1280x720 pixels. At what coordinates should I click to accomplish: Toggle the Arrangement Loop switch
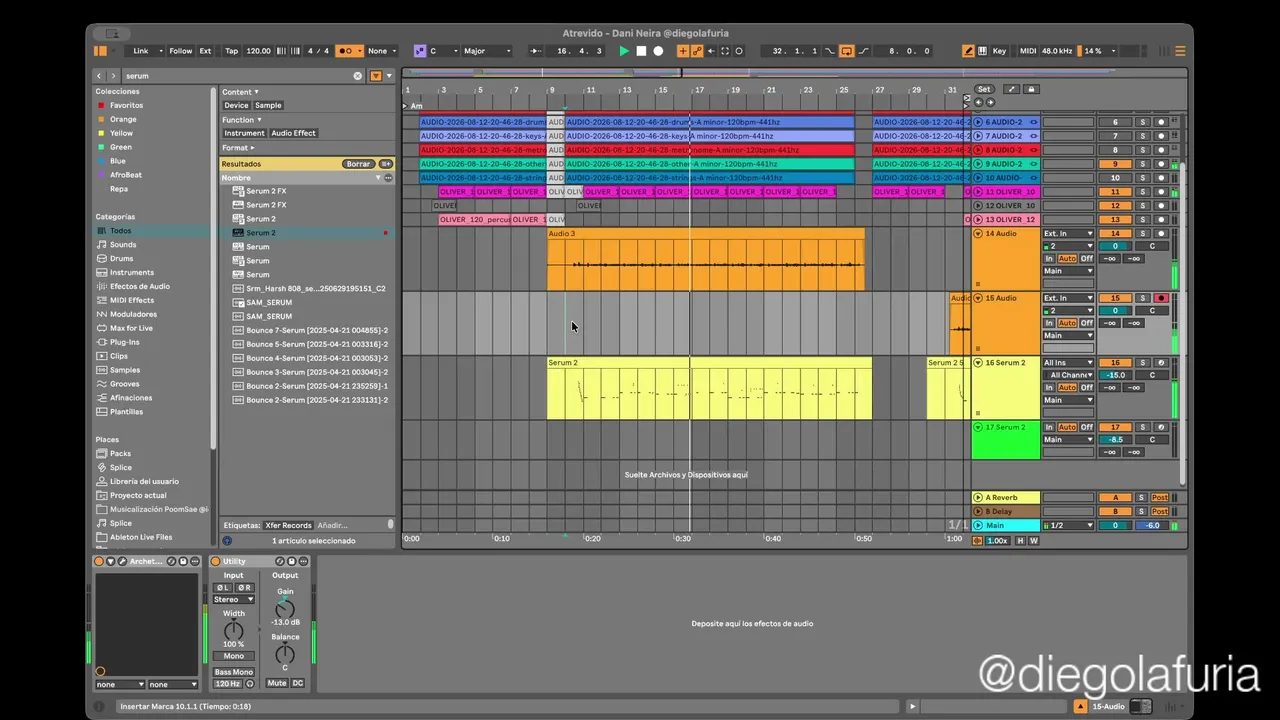coord(847,51)
